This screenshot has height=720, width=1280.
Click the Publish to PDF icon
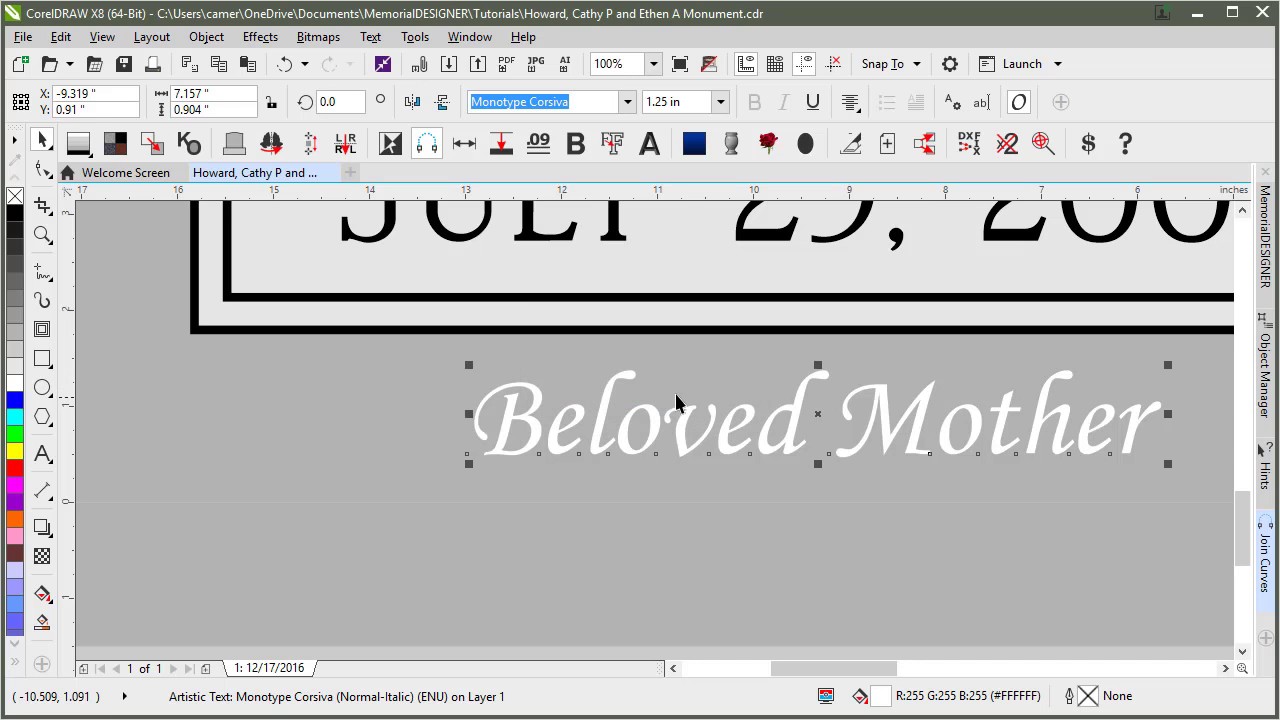[x=507, y=64]
